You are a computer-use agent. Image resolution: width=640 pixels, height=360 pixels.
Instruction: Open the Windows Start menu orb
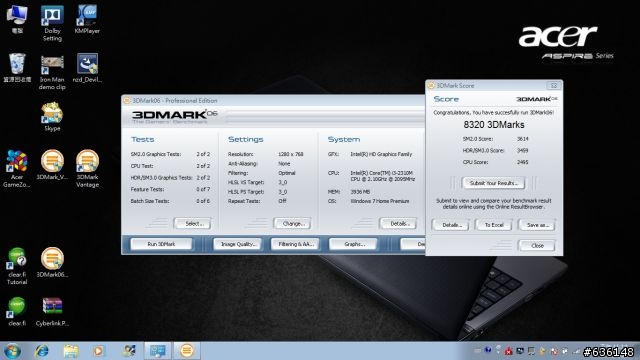[12, 351]
